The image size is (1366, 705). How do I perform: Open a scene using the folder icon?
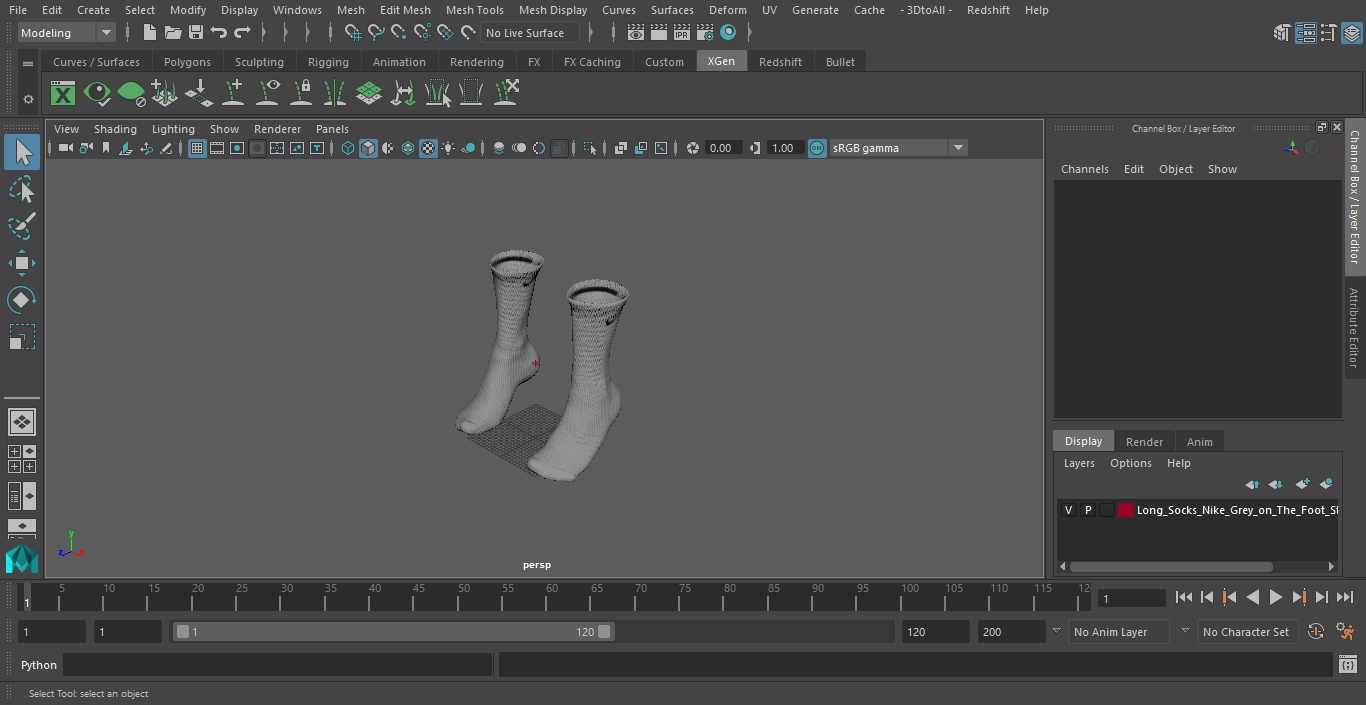(172, 33)
